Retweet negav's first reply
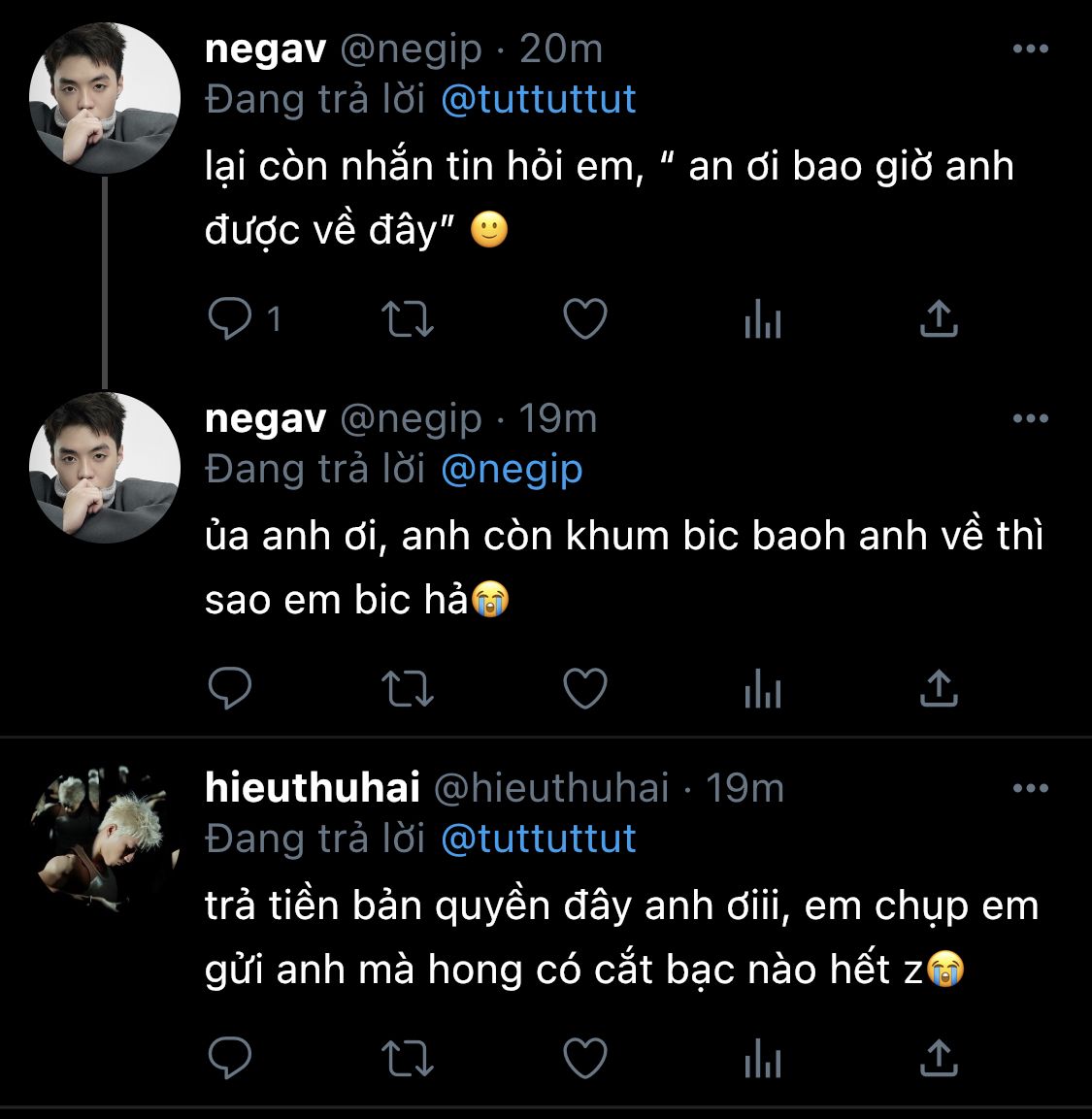 point(408,319)
